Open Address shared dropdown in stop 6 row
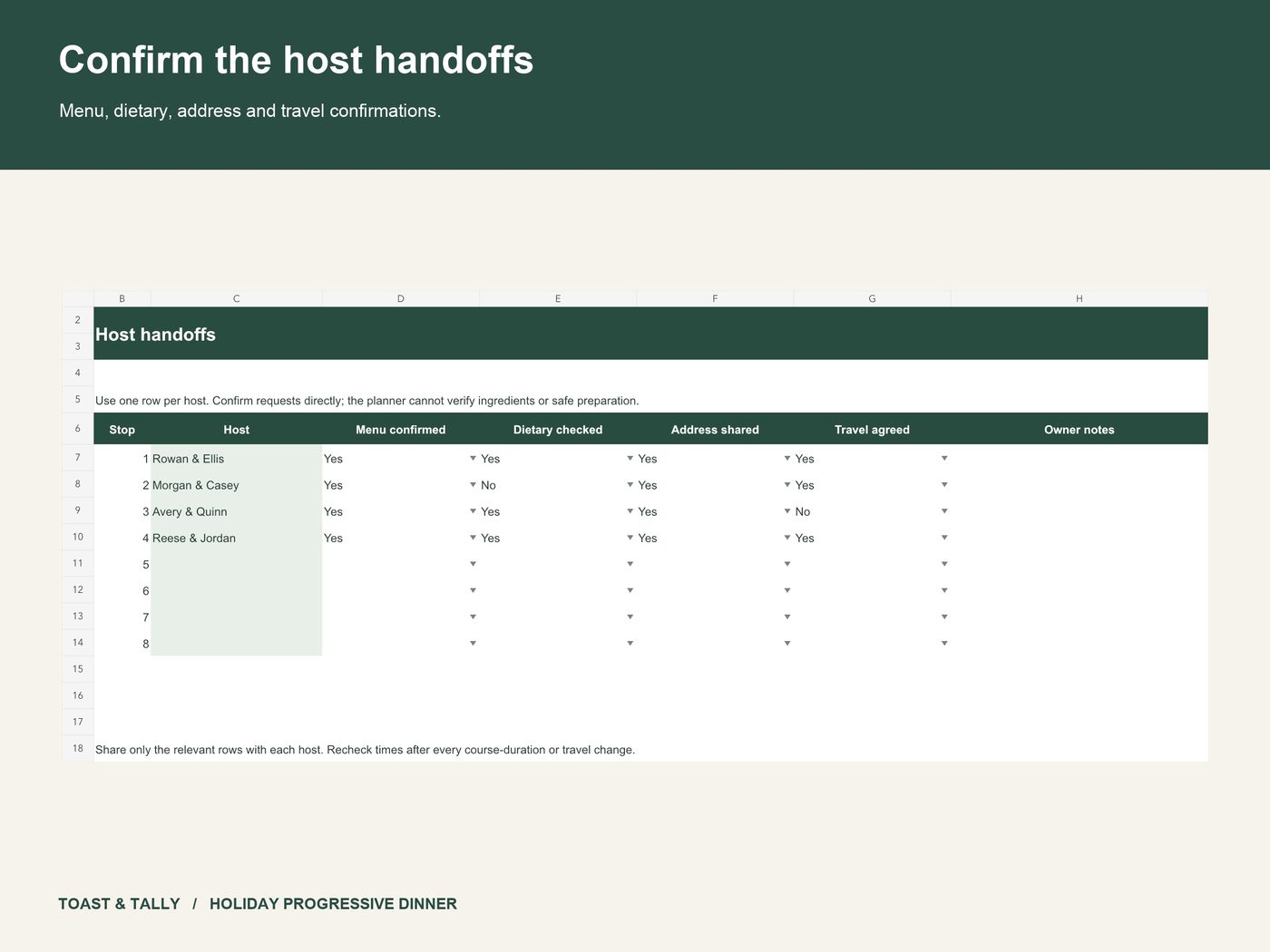The height and width of the screenshot is (952, 1270). 787,590
